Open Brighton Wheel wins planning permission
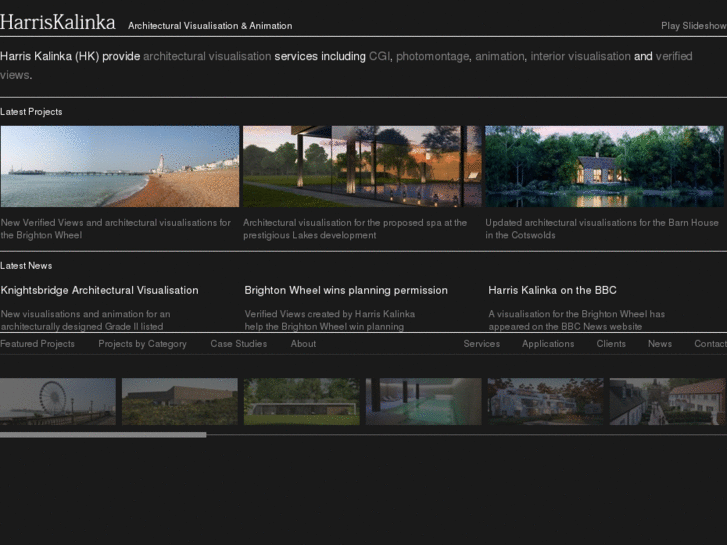The width and height of the screenshot is (727, 545). click(346, 290)
